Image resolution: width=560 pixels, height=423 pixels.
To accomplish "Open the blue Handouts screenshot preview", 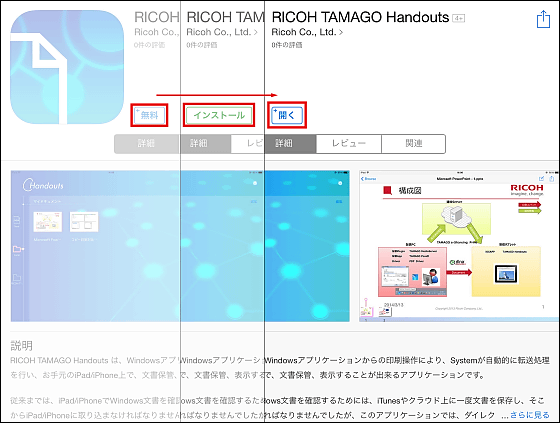I will 180,246.
